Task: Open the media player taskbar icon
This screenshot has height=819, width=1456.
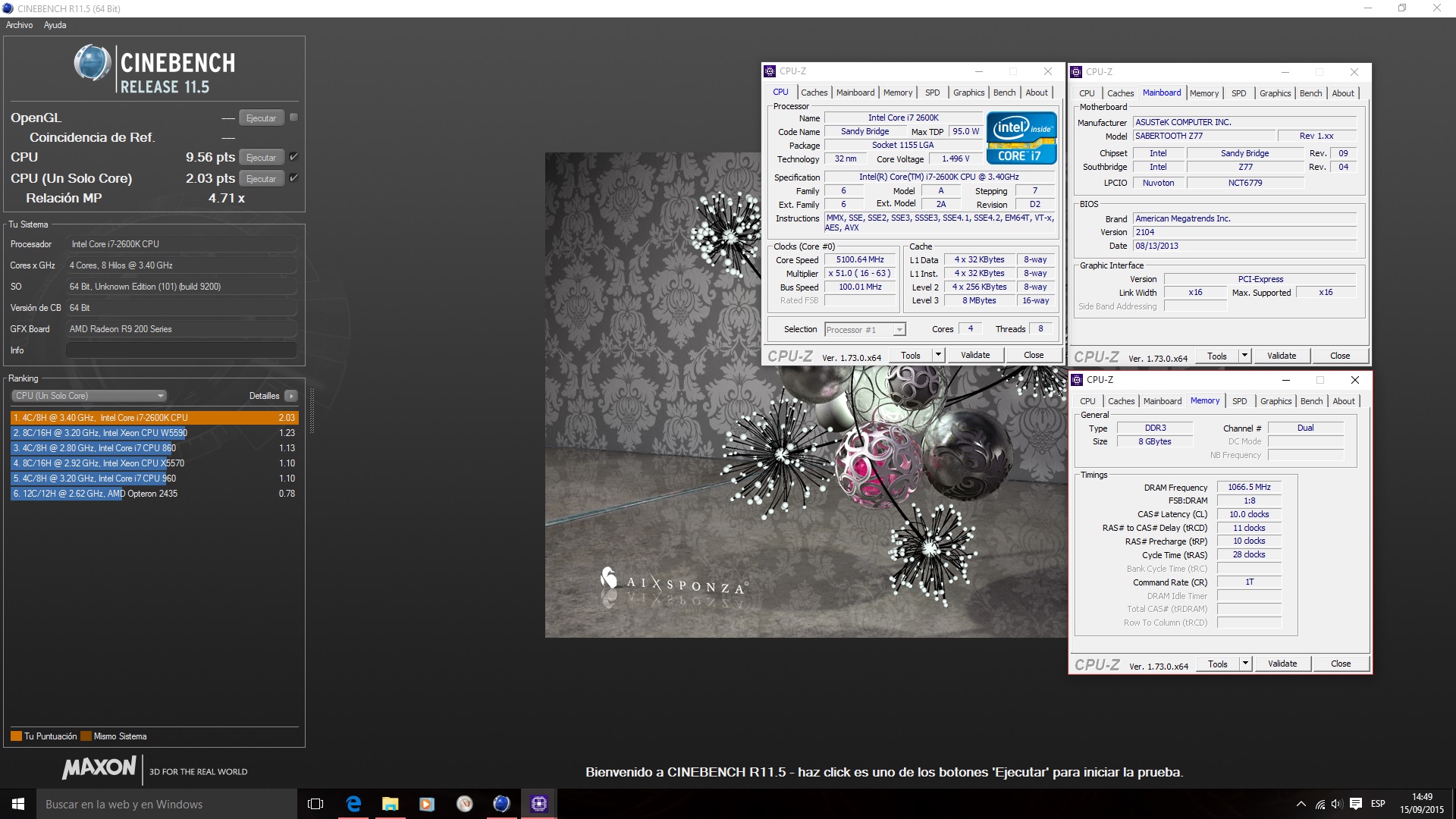Action: coord(427,804)
